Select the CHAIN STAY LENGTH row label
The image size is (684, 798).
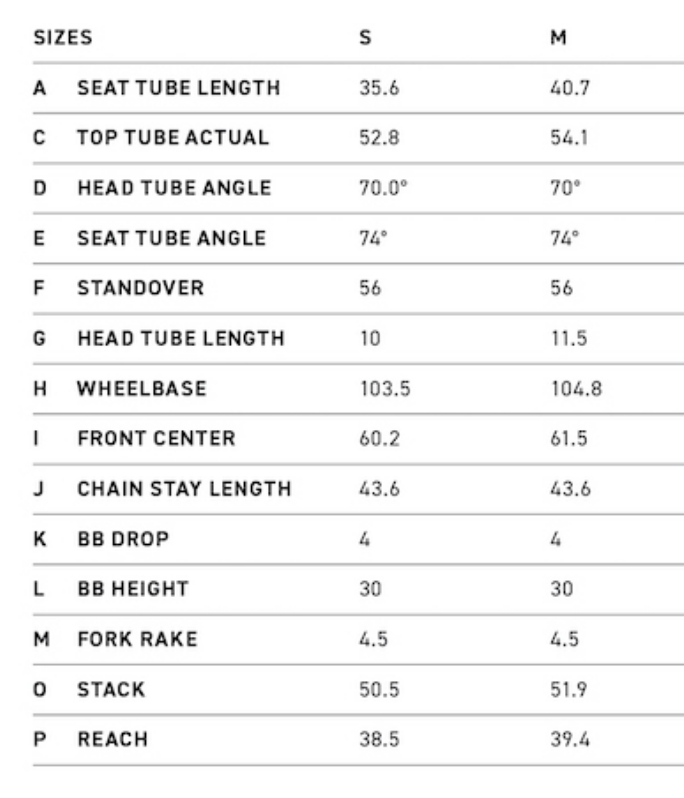184,489
